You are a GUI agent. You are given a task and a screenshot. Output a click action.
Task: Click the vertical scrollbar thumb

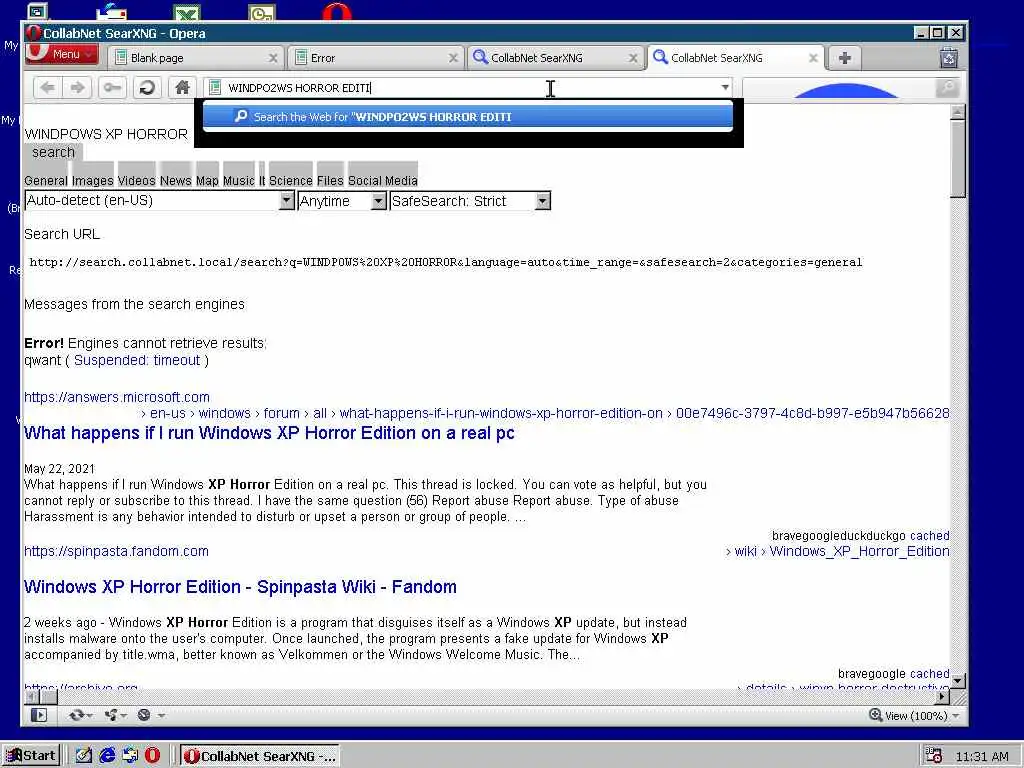click(x=957, y=159)
